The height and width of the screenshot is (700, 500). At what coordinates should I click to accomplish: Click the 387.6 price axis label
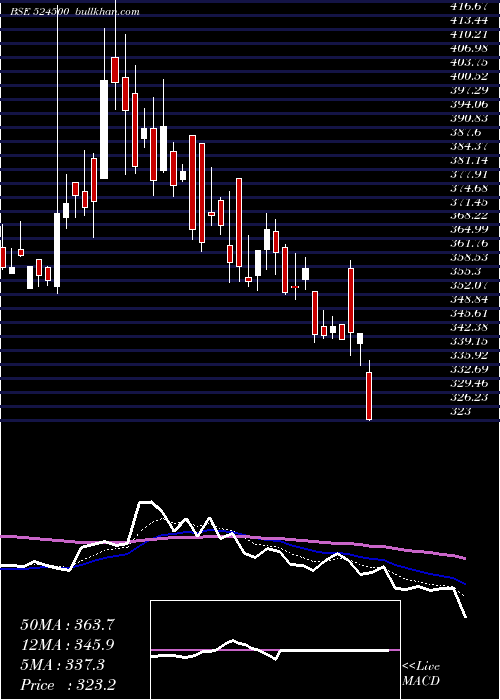(x=466, y=132)
